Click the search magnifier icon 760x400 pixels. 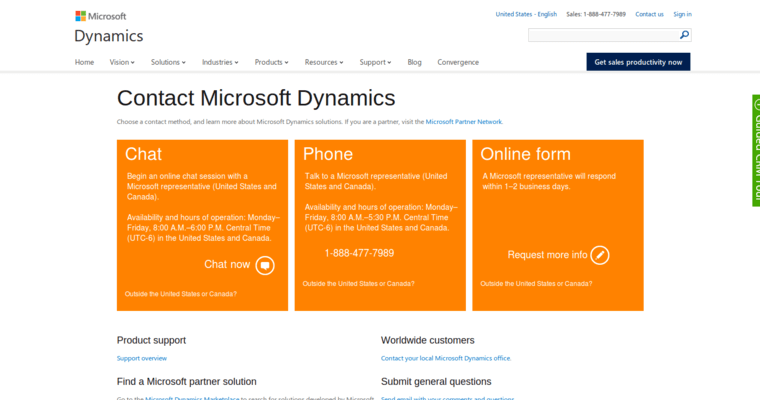pos(684,35)
